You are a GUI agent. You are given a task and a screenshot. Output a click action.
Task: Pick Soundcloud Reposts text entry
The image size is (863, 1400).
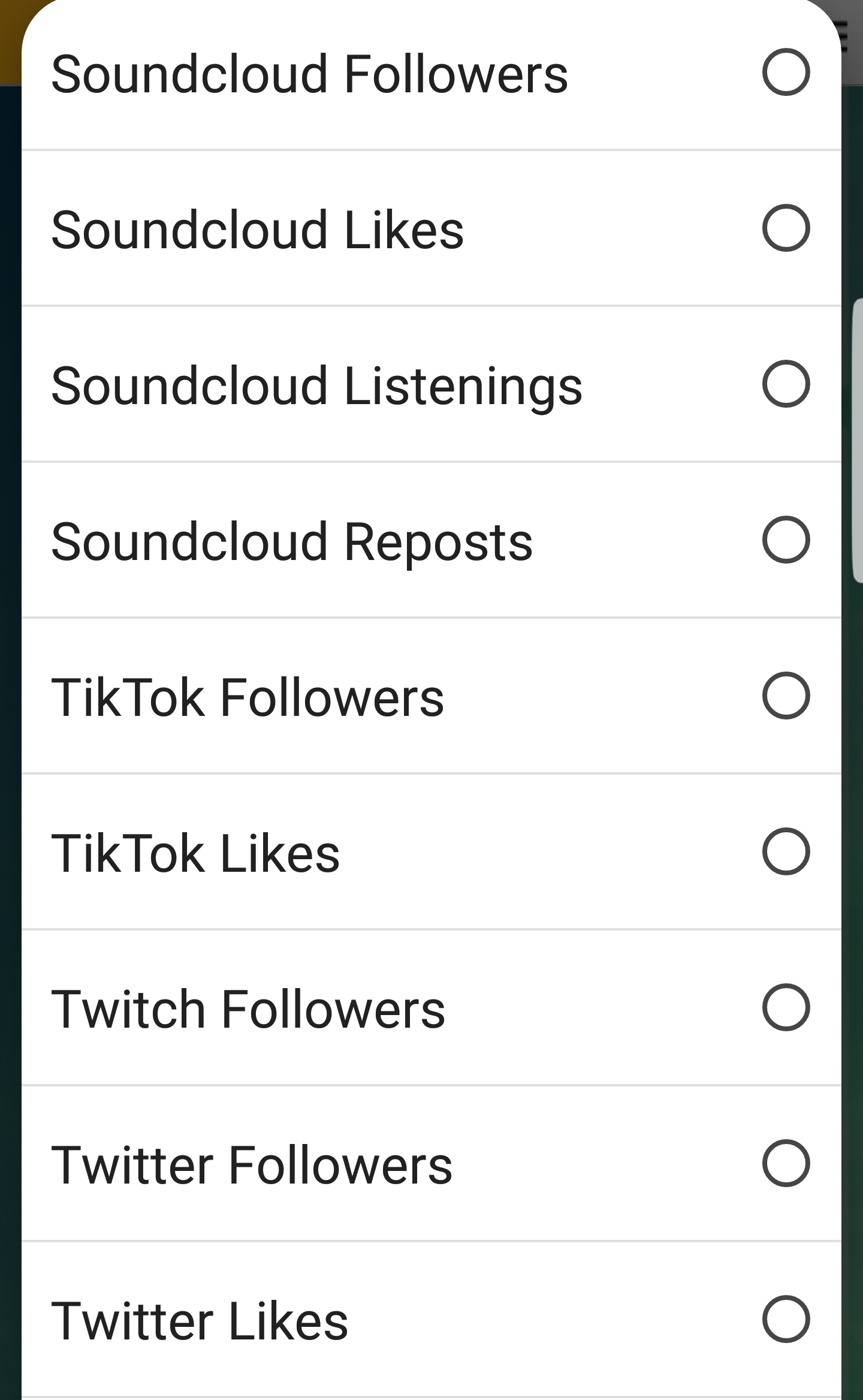pyautogui.click(x=292, y=541)
